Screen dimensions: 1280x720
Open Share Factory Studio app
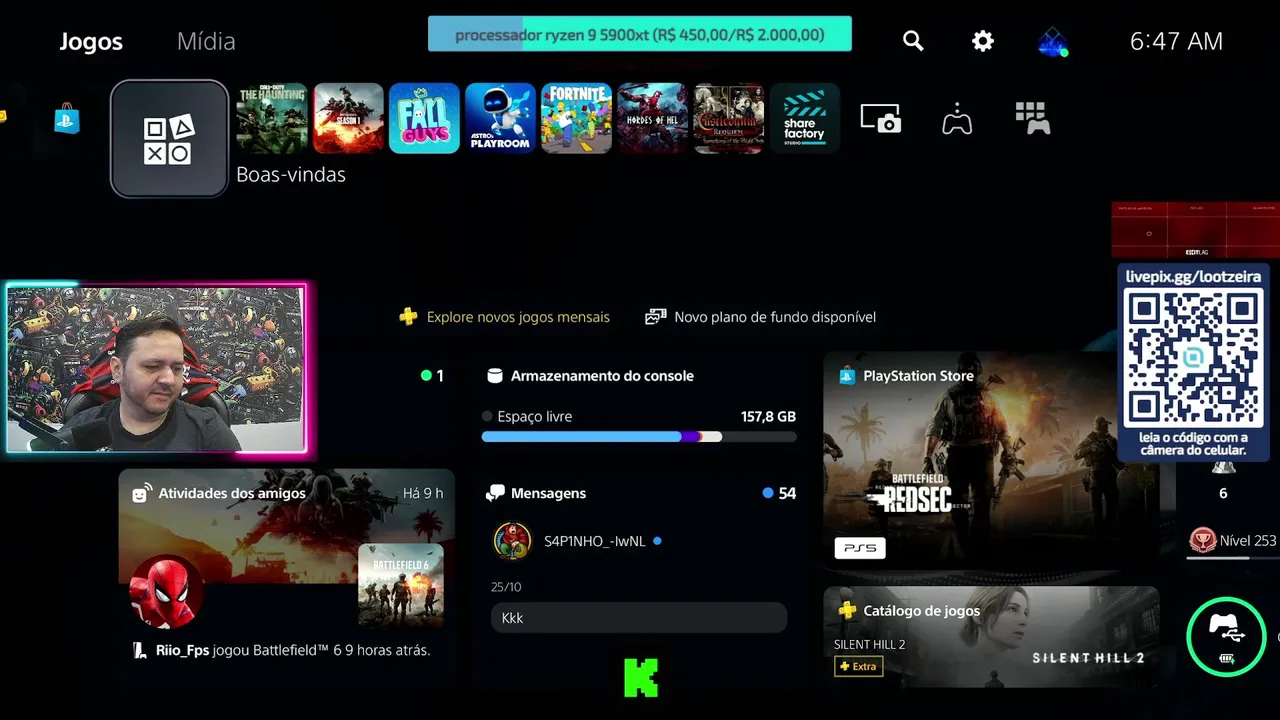point(804,118)
